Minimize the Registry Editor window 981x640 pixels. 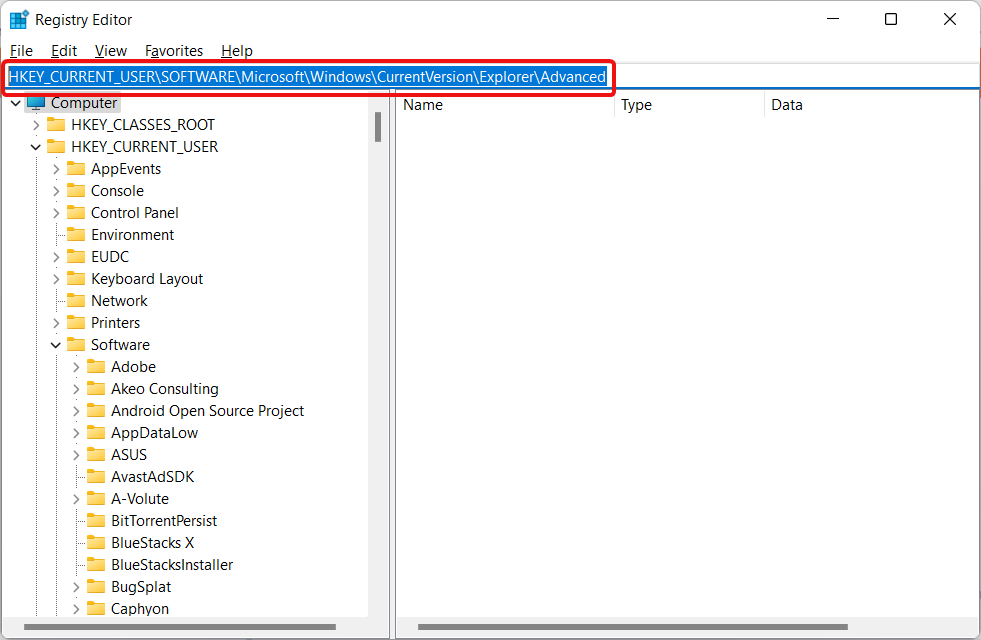pos(833,19)
